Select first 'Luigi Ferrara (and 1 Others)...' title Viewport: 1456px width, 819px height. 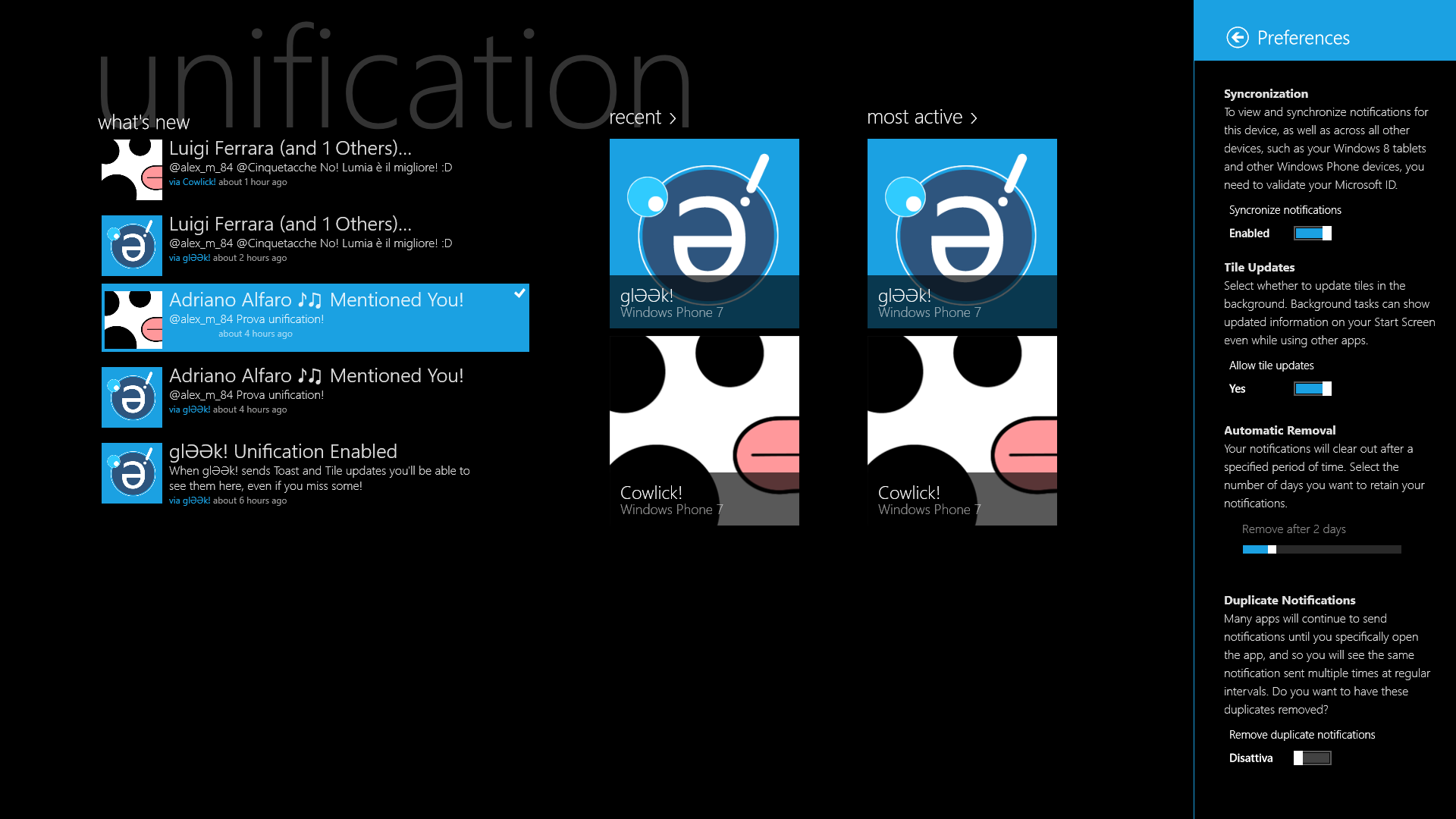(x=290, y=149)
